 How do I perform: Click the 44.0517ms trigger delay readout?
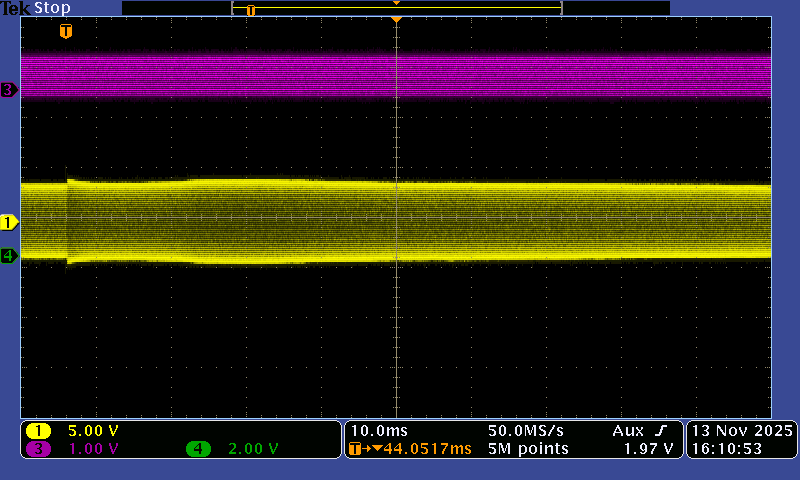click(420, 449)
